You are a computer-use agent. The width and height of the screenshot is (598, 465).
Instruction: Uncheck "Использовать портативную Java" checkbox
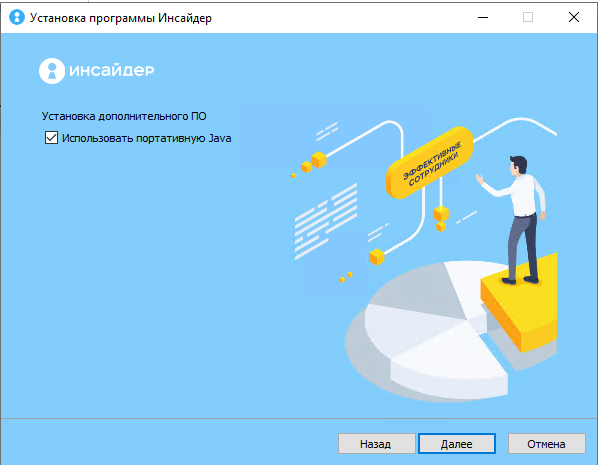point(51,138)
